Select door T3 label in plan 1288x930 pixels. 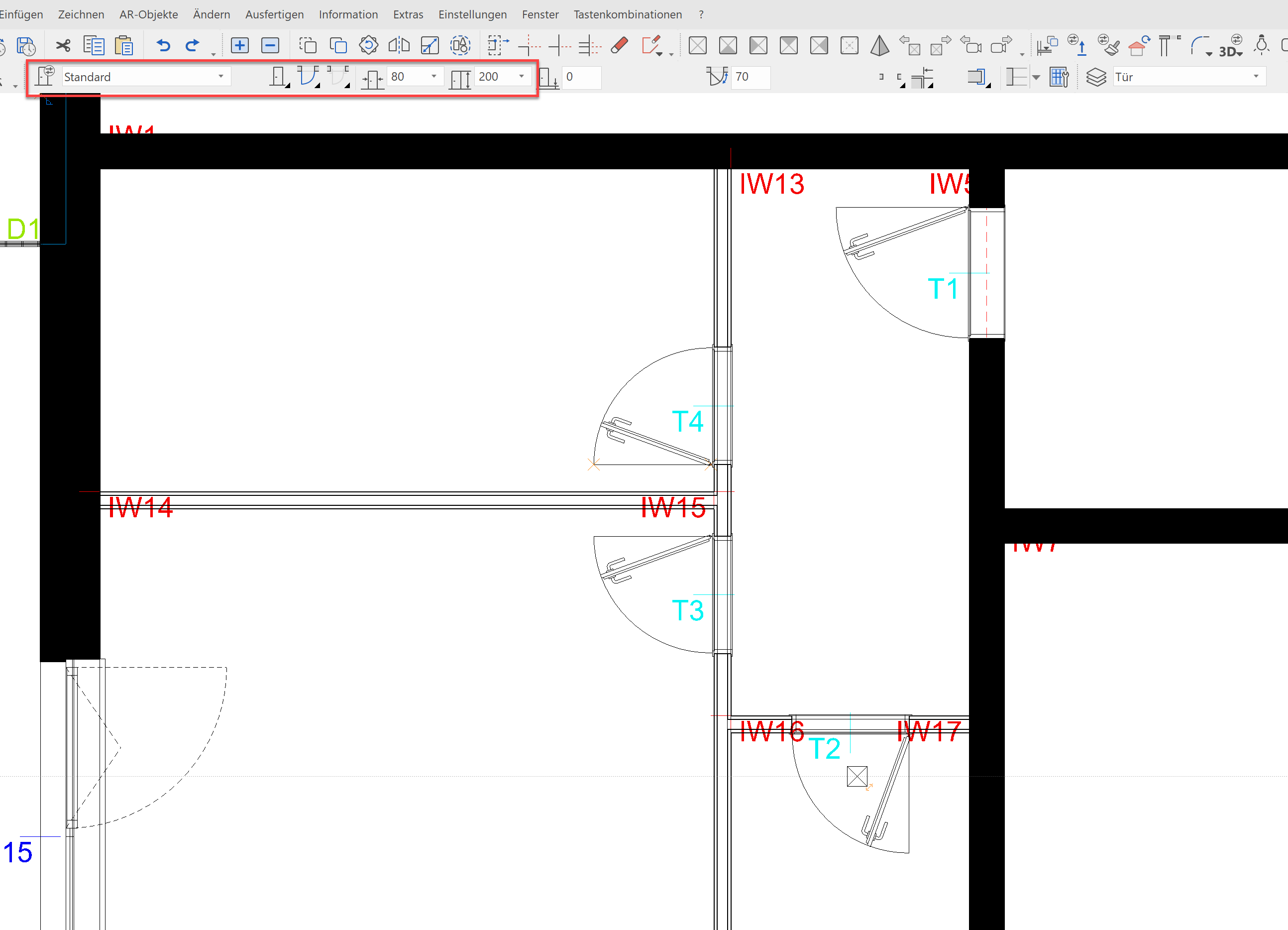pyautogui.click(x=687, y=610)
